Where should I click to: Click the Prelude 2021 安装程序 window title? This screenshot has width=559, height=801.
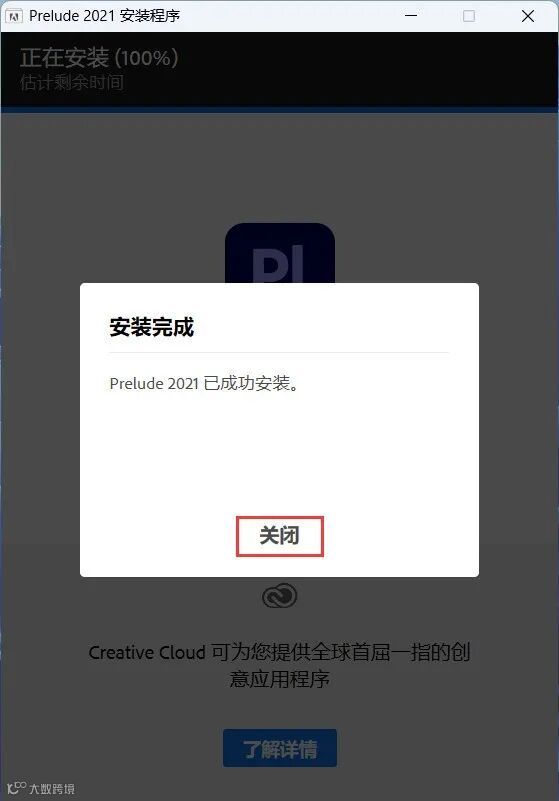[x=105, y=16]
